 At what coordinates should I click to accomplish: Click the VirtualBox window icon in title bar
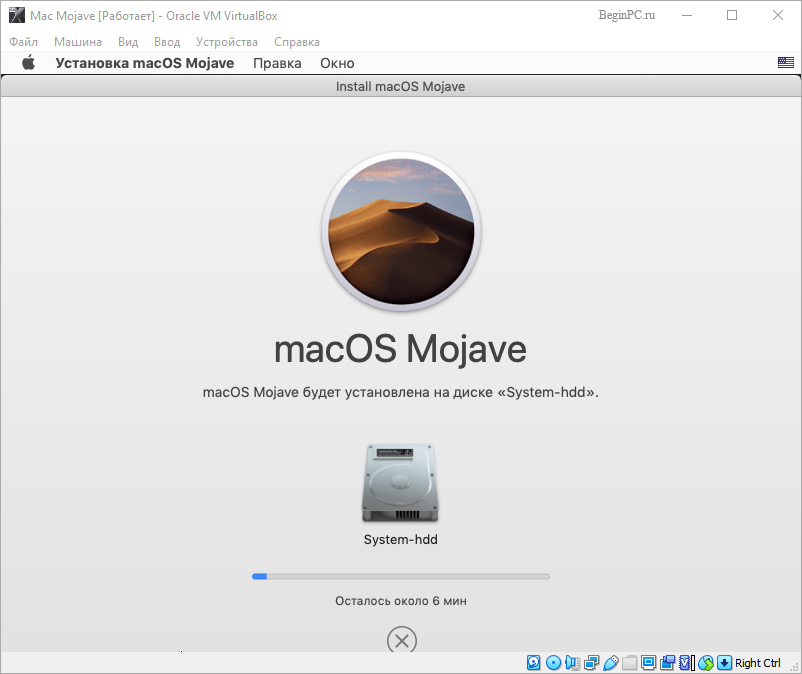tap(17, 15)
